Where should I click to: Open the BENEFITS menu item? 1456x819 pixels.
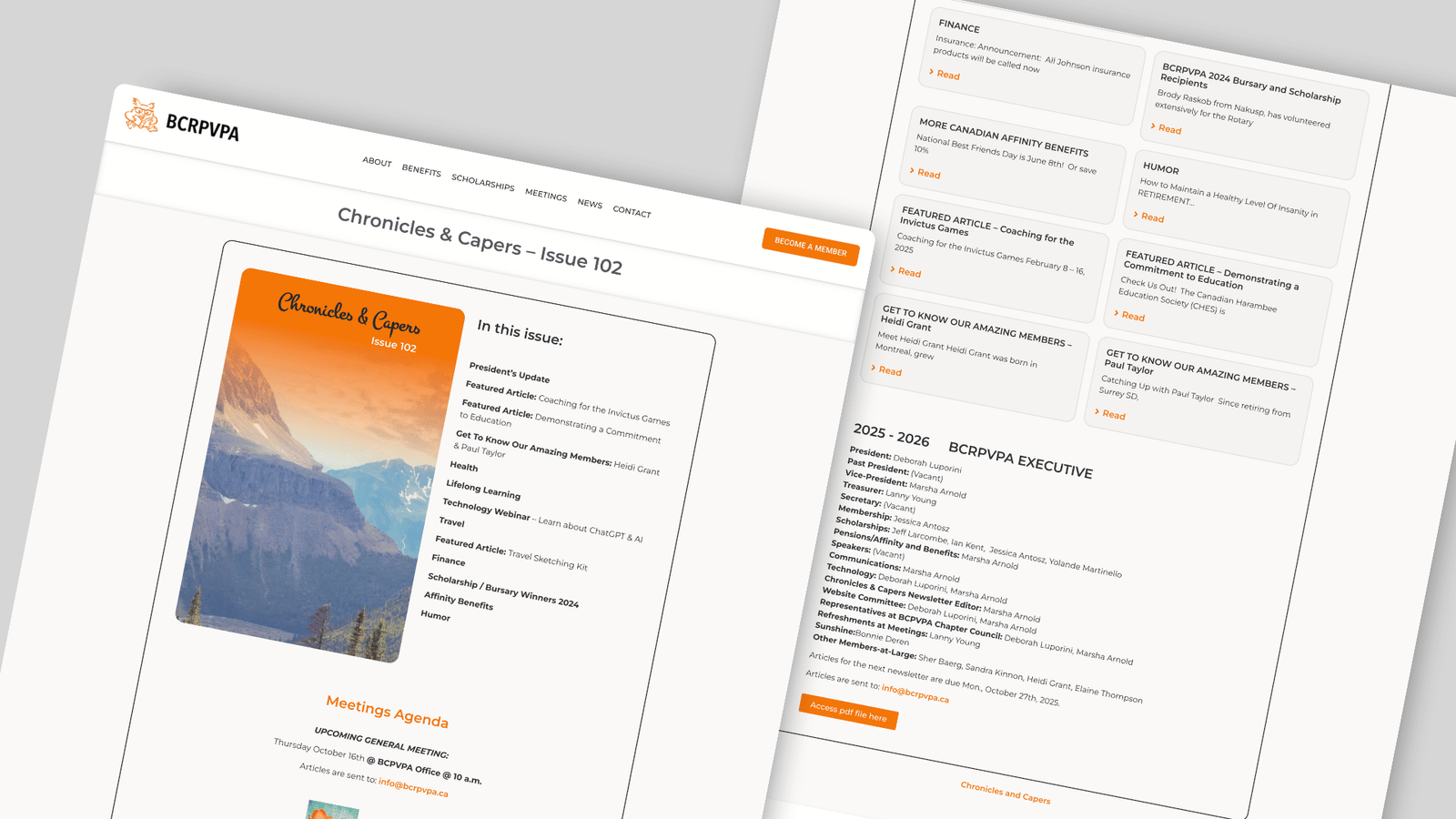tap(421, 171)
